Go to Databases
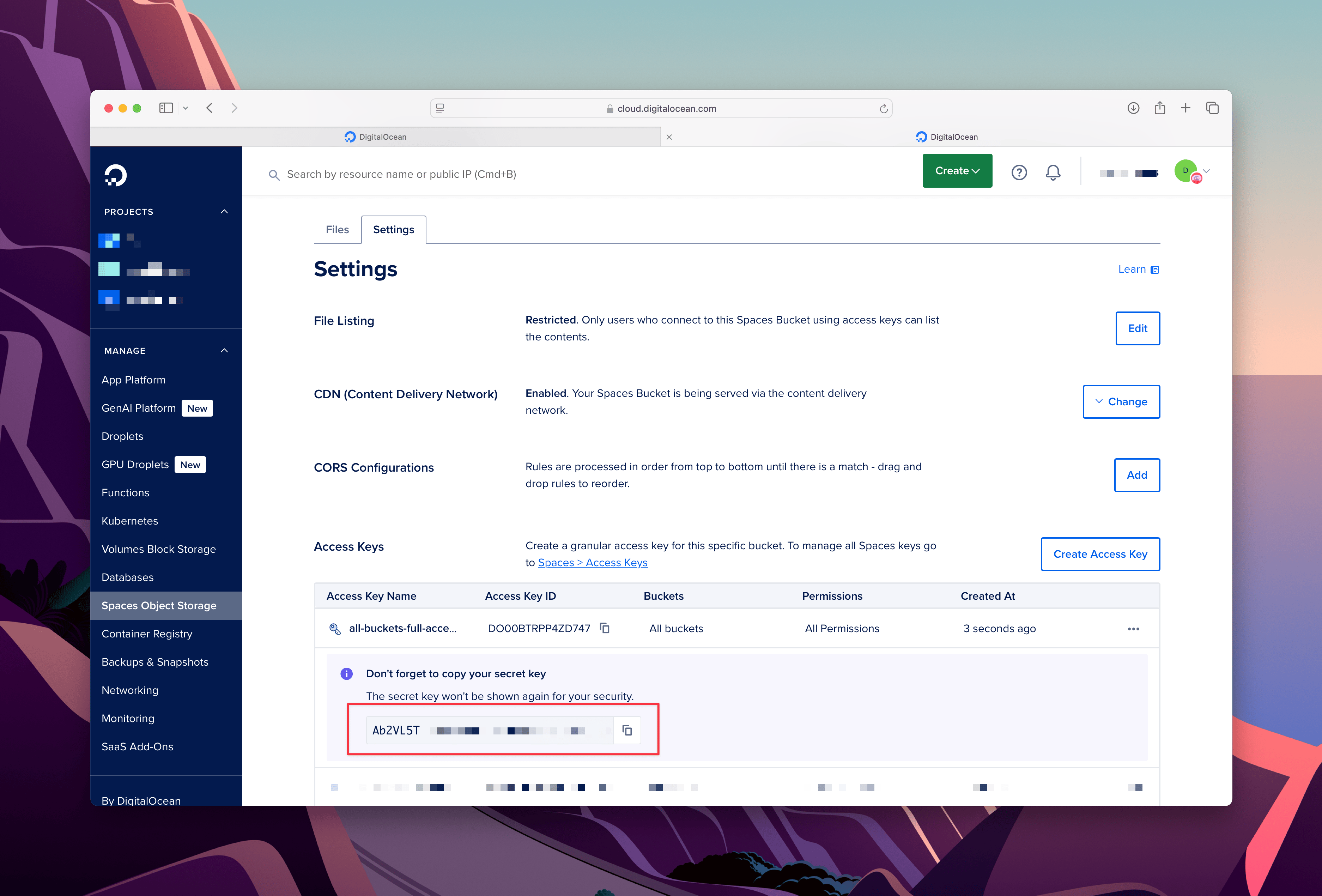Viewport: 1322px width, 896px height. pyautogui.click(x=127, y=577)
